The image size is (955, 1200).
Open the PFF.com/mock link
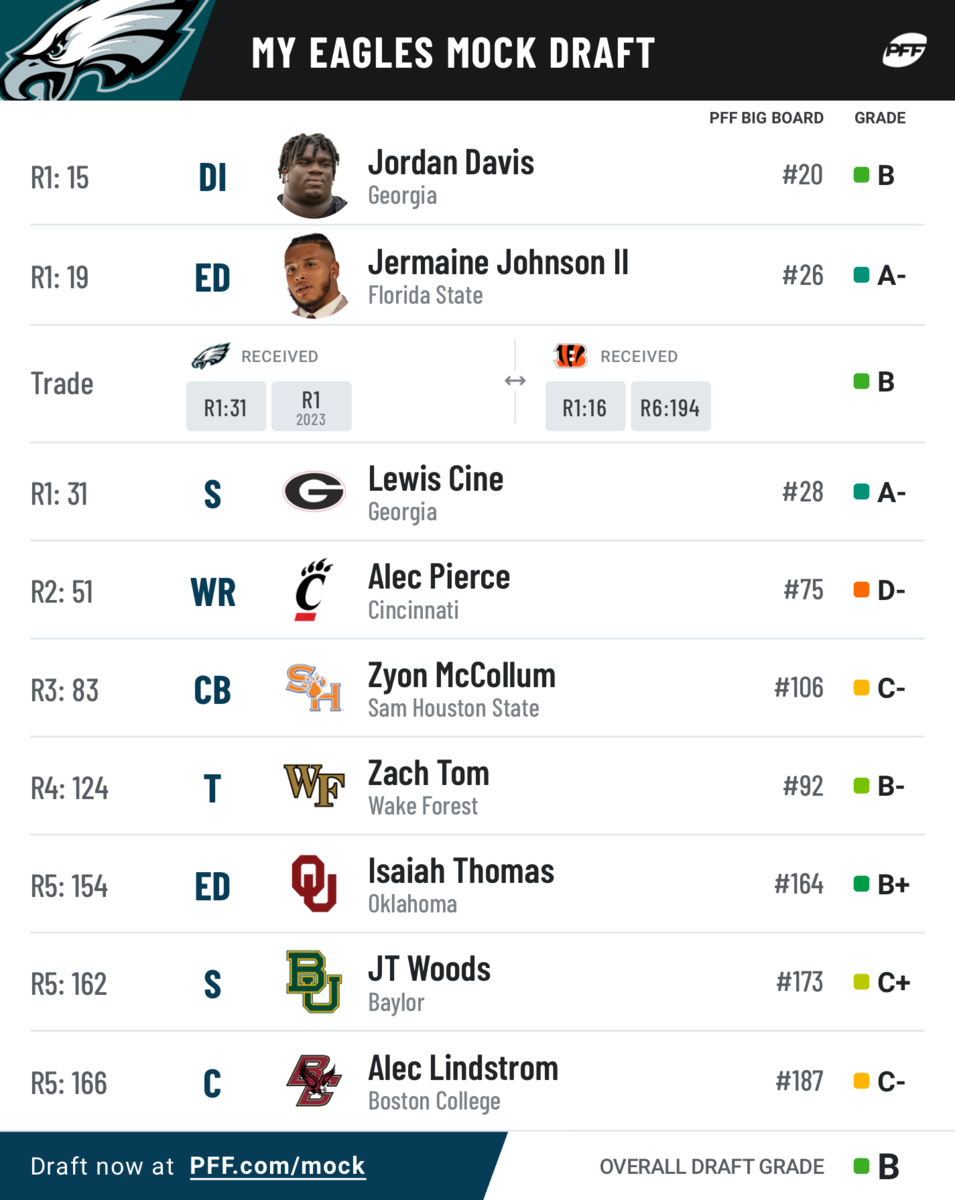coord(278,1166)
